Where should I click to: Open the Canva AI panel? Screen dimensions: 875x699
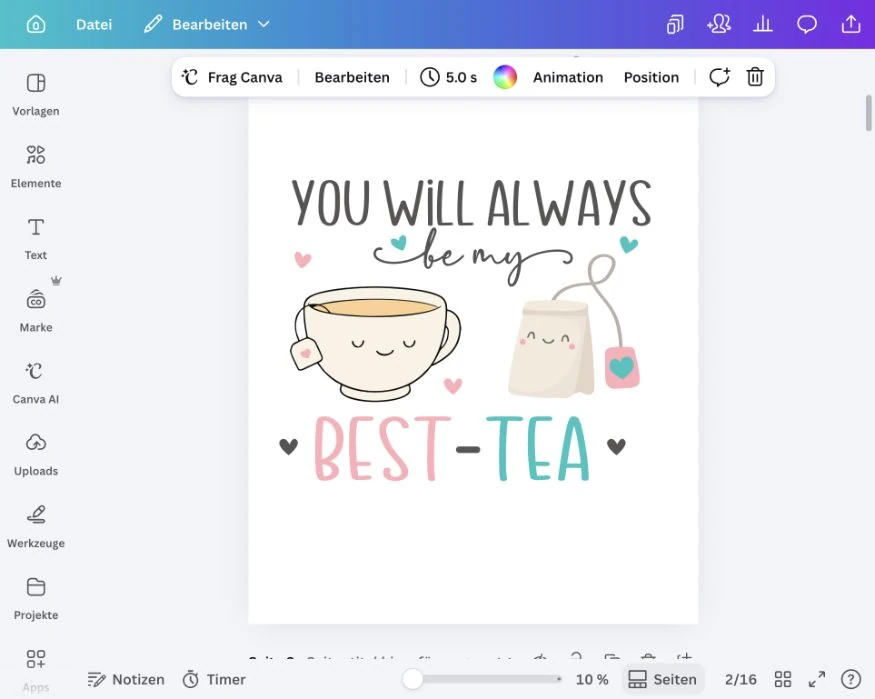coord(36,383)
